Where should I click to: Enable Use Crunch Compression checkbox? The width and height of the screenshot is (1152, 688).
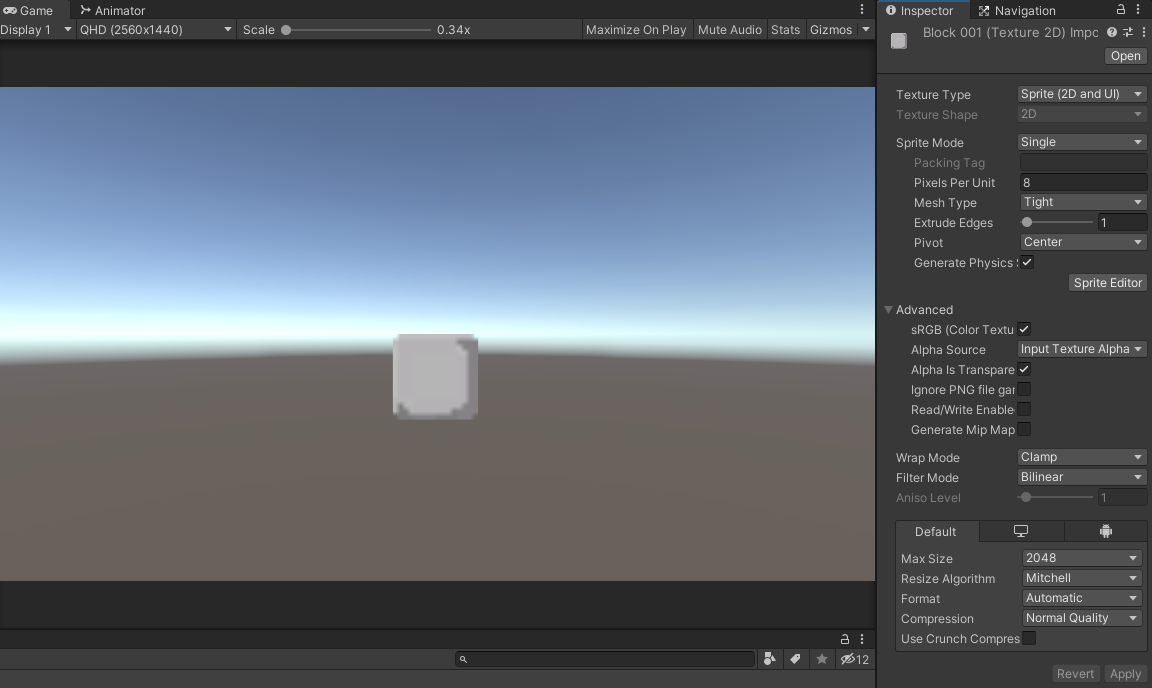pos(1029,638)
